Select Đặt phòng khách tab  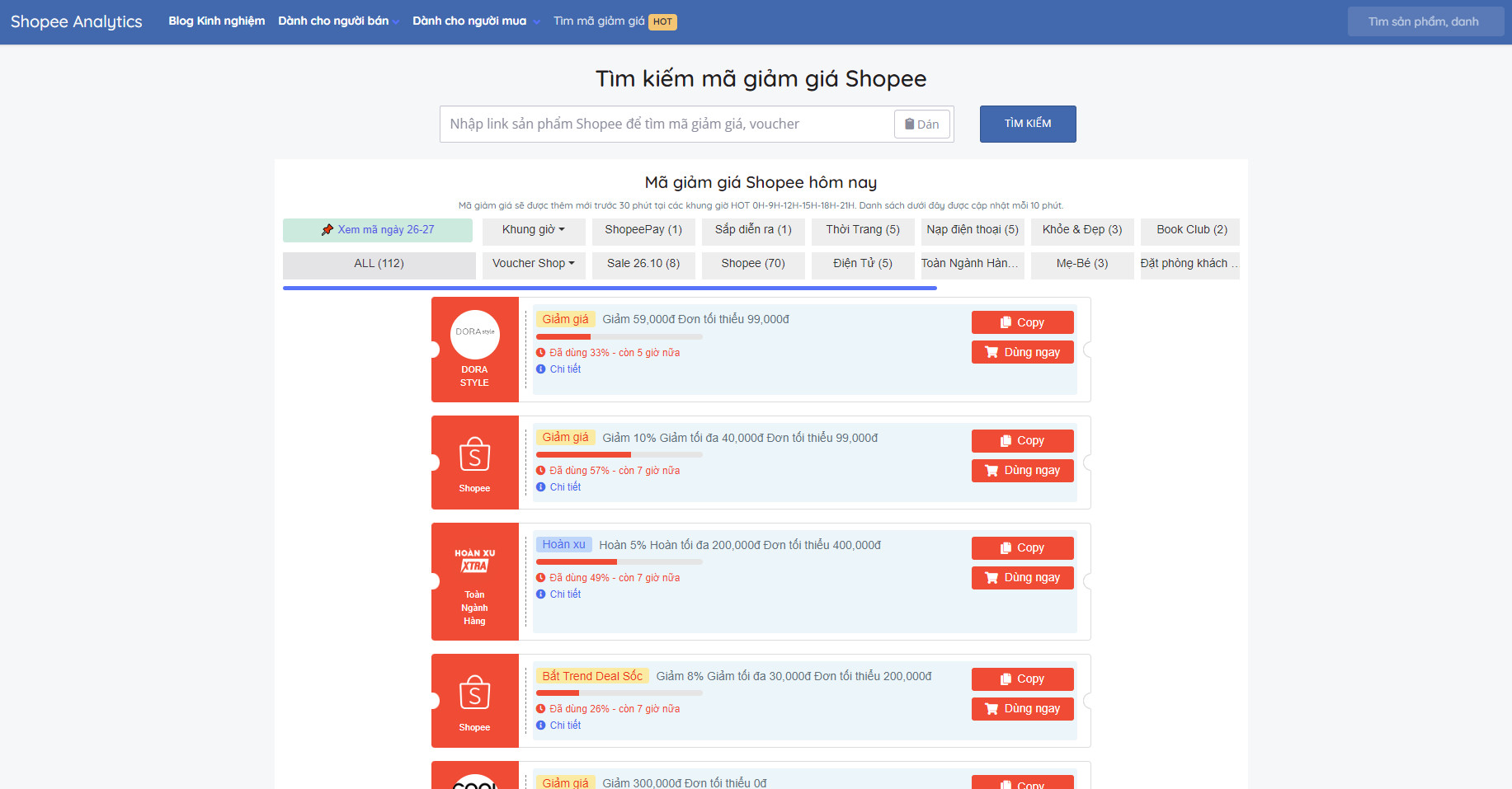tap(1189, 264)
